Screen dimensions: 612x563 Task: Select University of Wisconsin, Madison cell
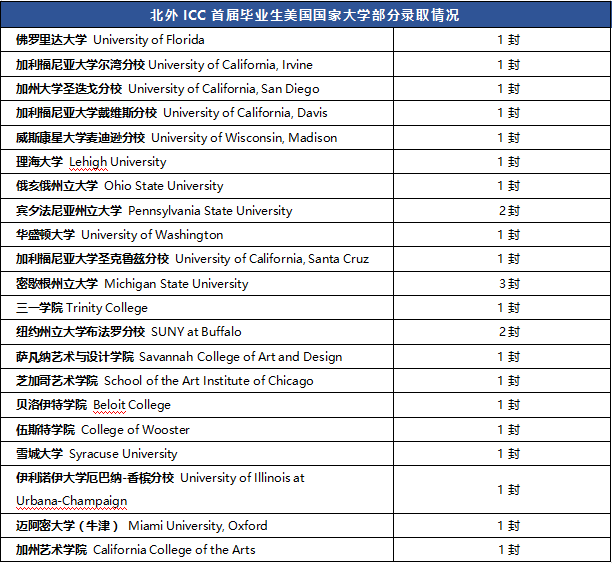197,137
